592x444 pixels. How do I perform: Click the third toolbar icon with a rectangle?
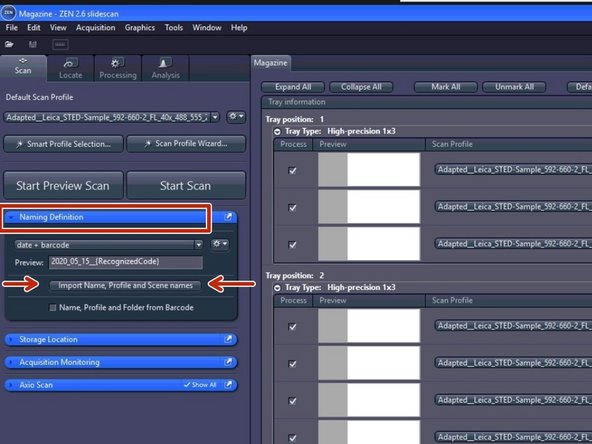click(60, 44)
